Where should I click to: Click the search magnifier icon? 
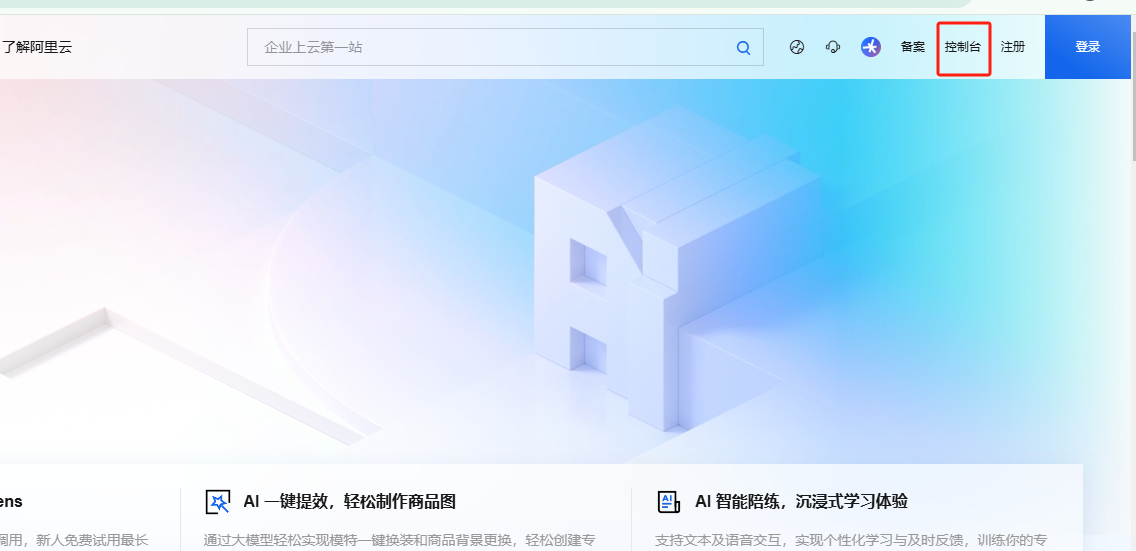point(743,47)
